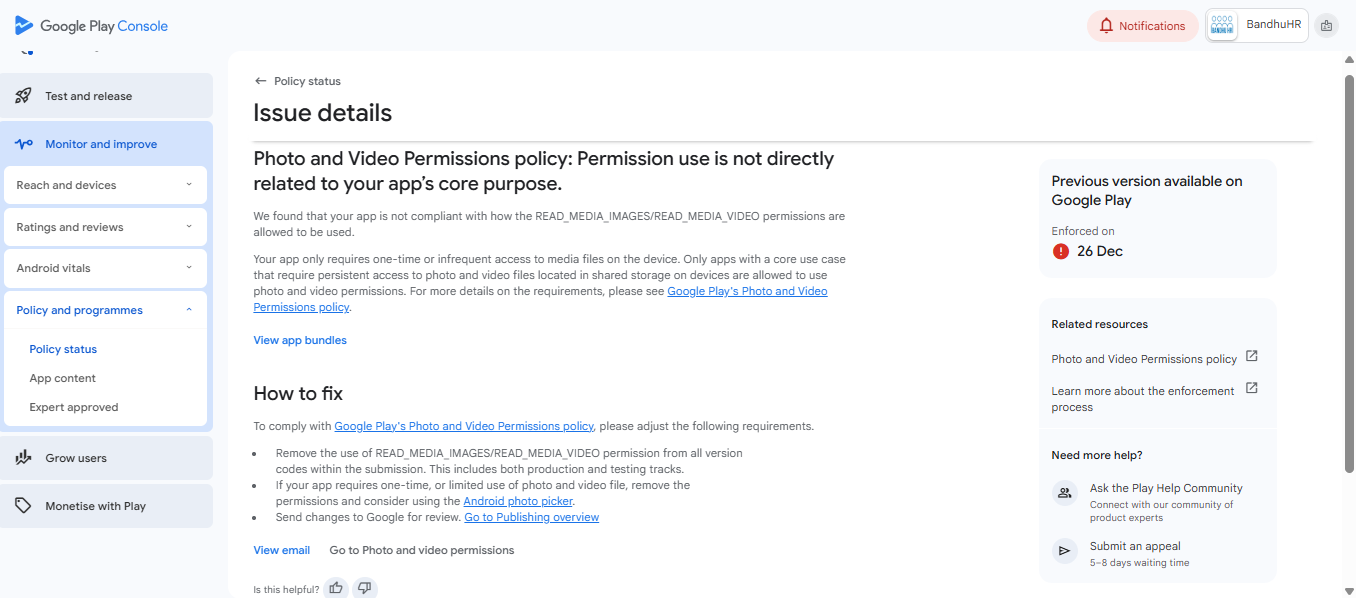This screenshot has width=1356, height=598.
Task: Click the Play Help Community people icon
Action: [x=1065, y=492]
